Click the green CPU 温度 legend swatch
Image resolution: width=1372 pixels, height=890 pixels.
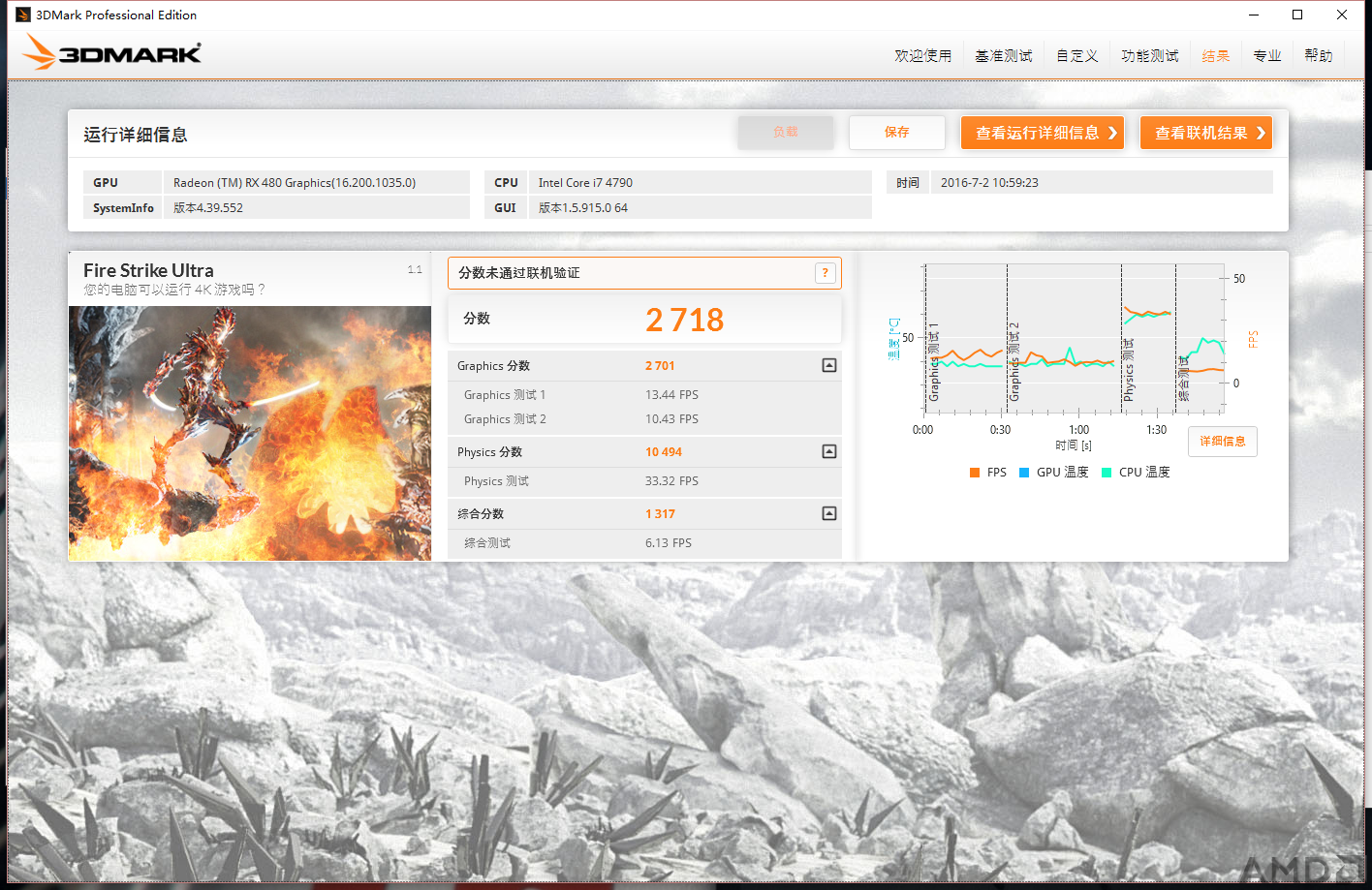(x=1107, y=473)
